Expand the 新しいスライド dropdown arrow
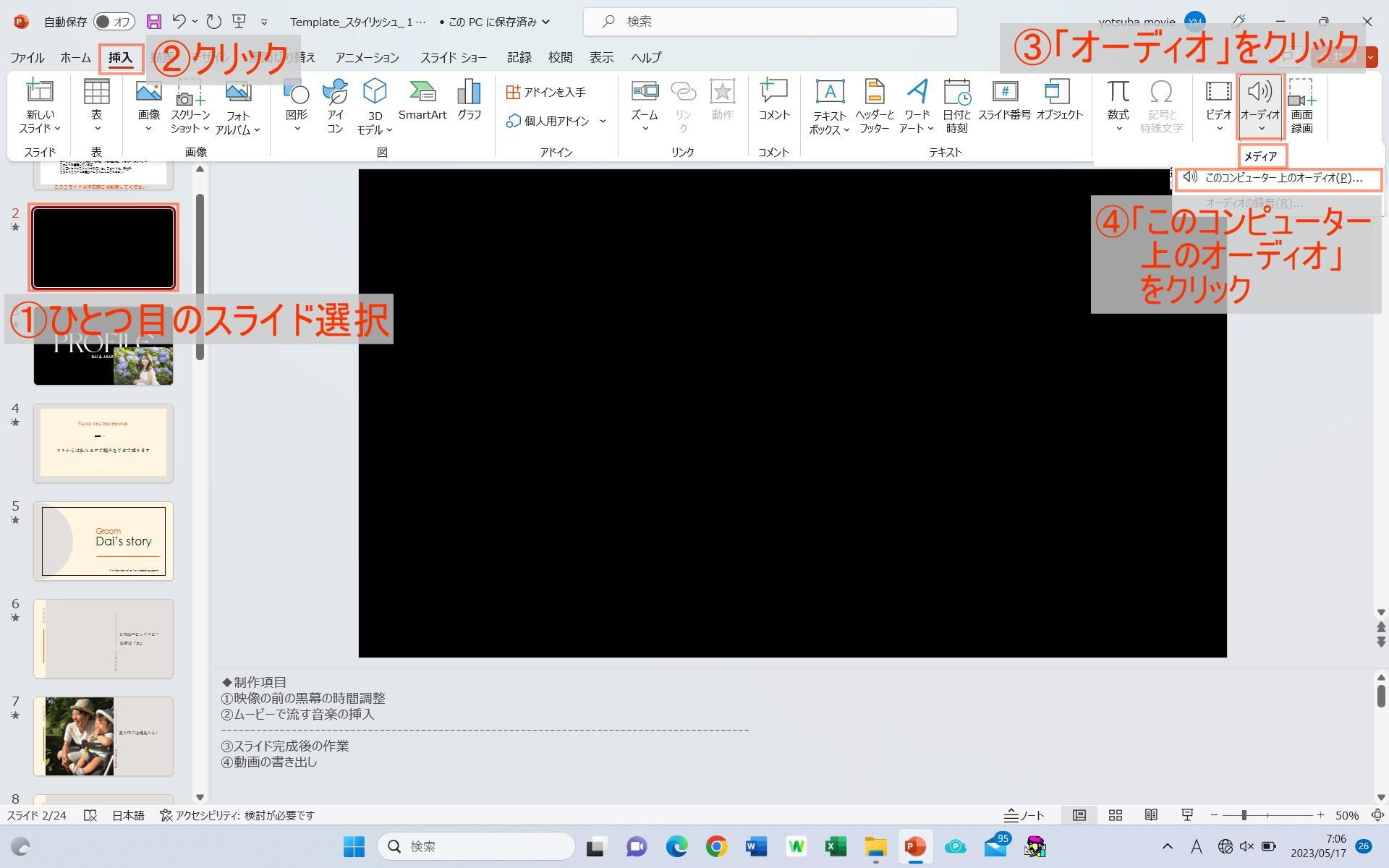The width and height of the screenshot is (1389, 868). pos(58,129)
